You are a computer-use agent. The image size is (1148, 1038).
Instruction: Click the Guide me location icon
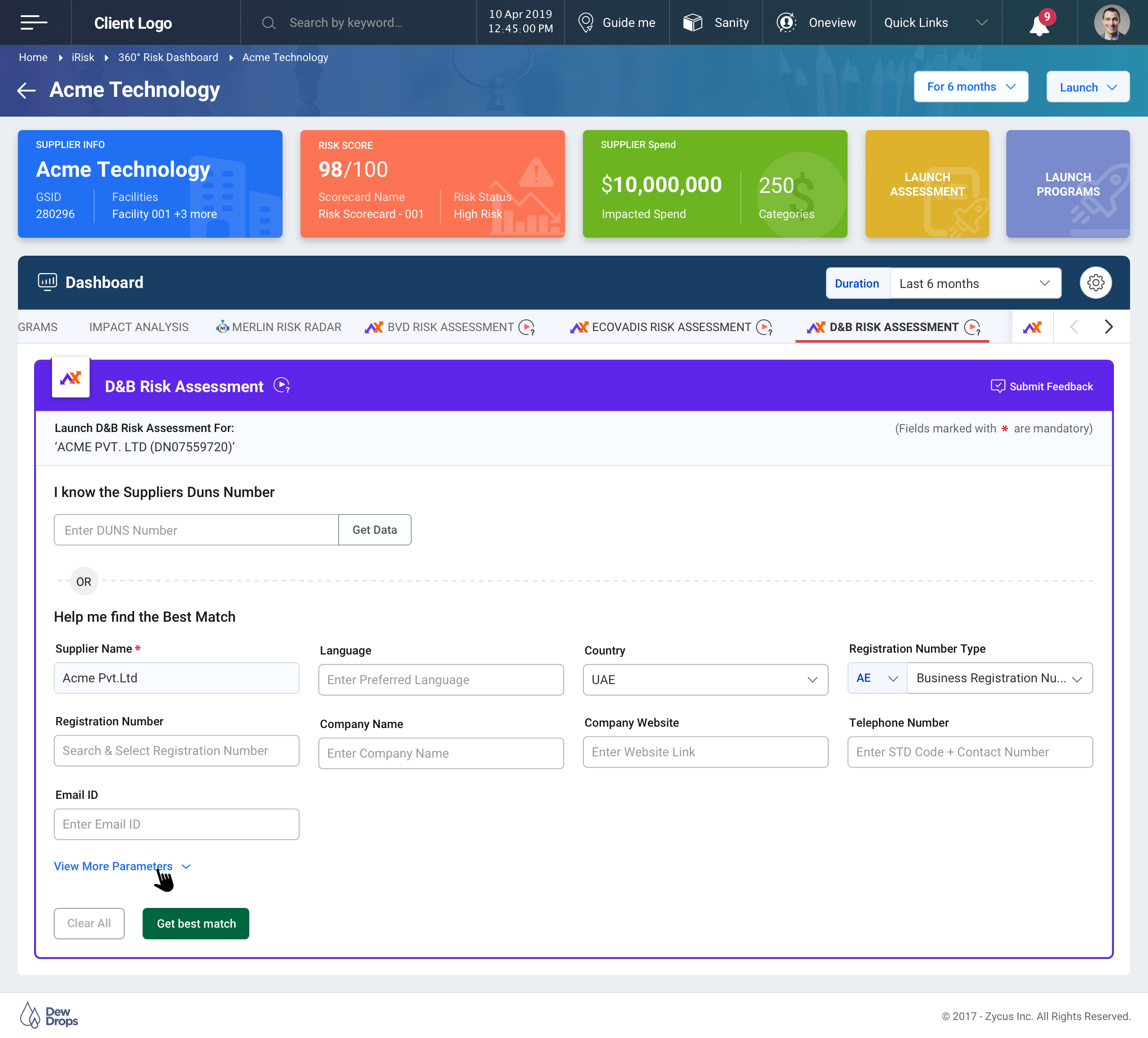pos(585,23)
